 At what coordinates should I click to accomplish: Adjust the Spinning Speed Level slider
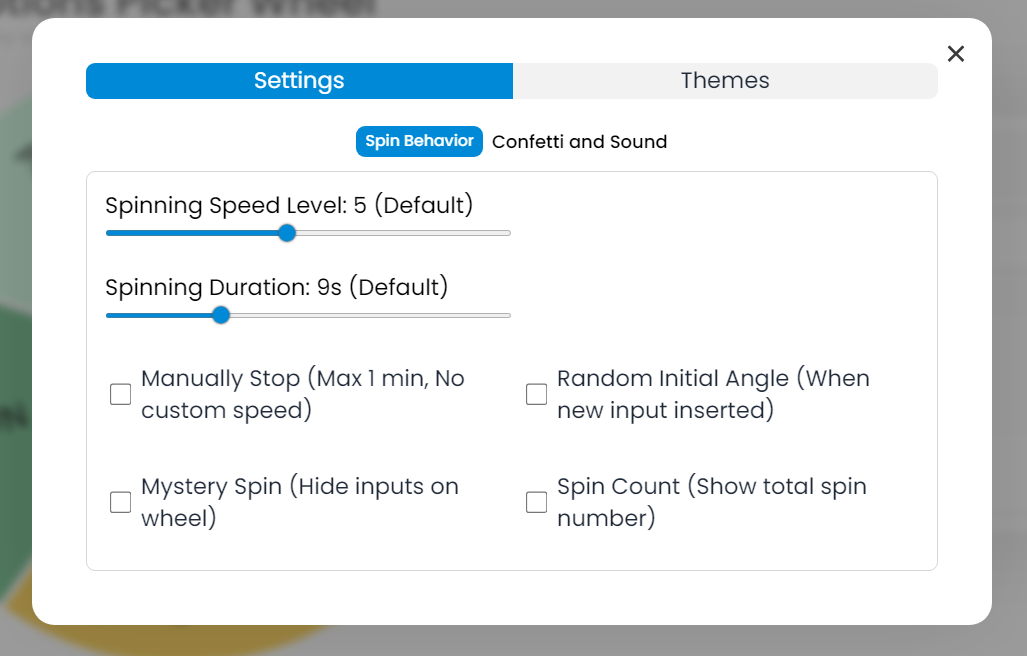287,232
